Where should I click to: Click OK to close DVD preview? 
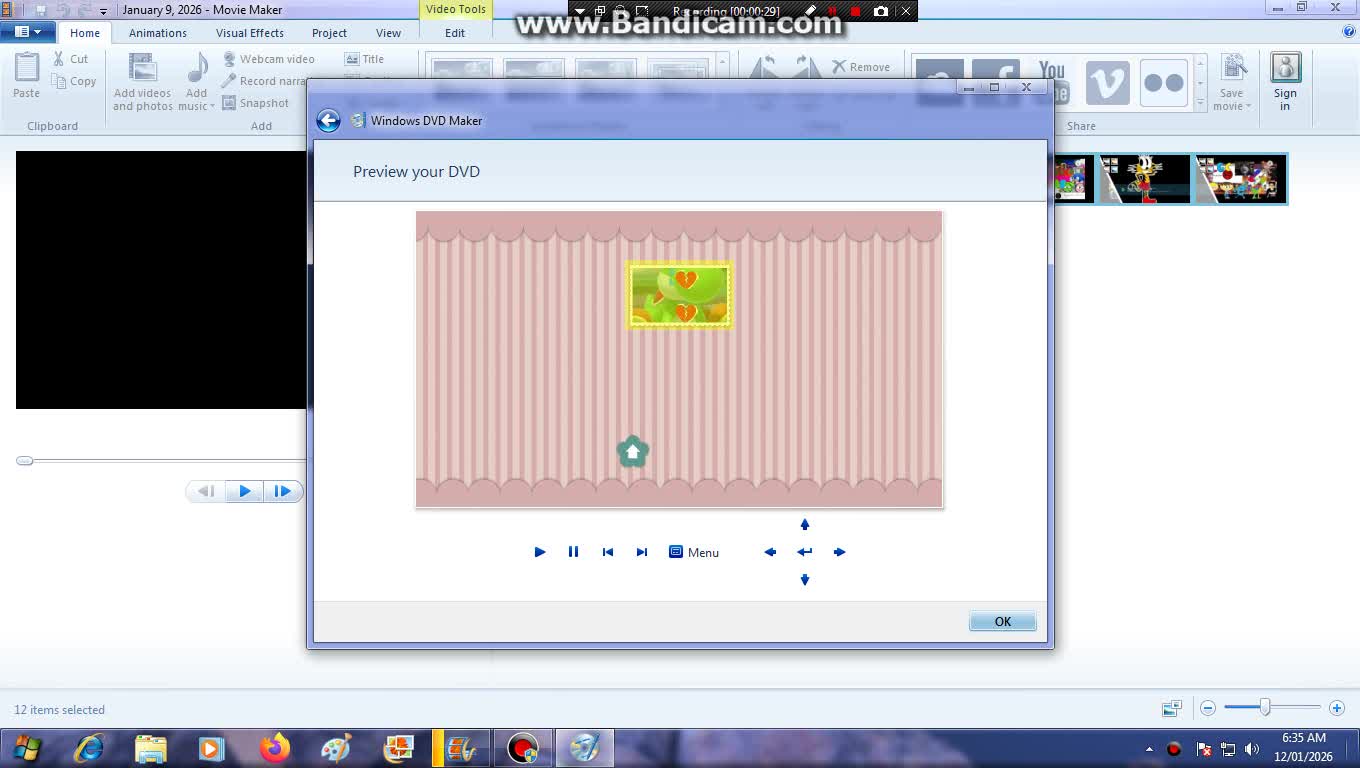1001,621
